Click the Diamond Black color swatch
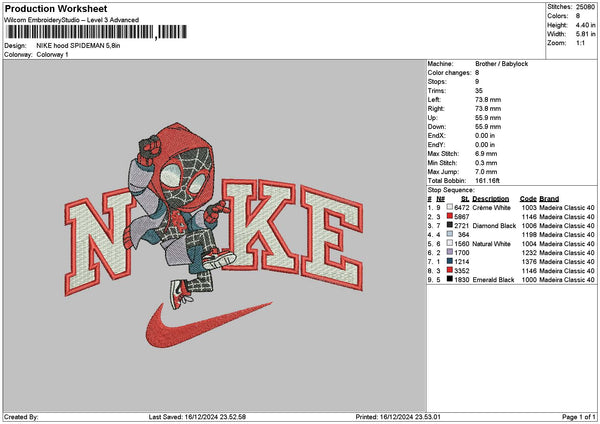 tap(450, 225)
